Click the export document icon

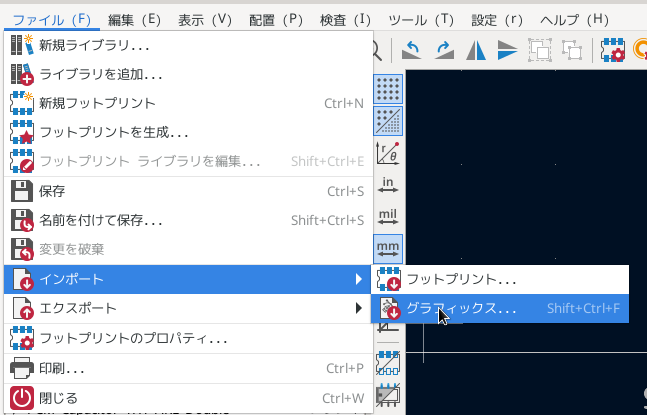coord(22,309)
